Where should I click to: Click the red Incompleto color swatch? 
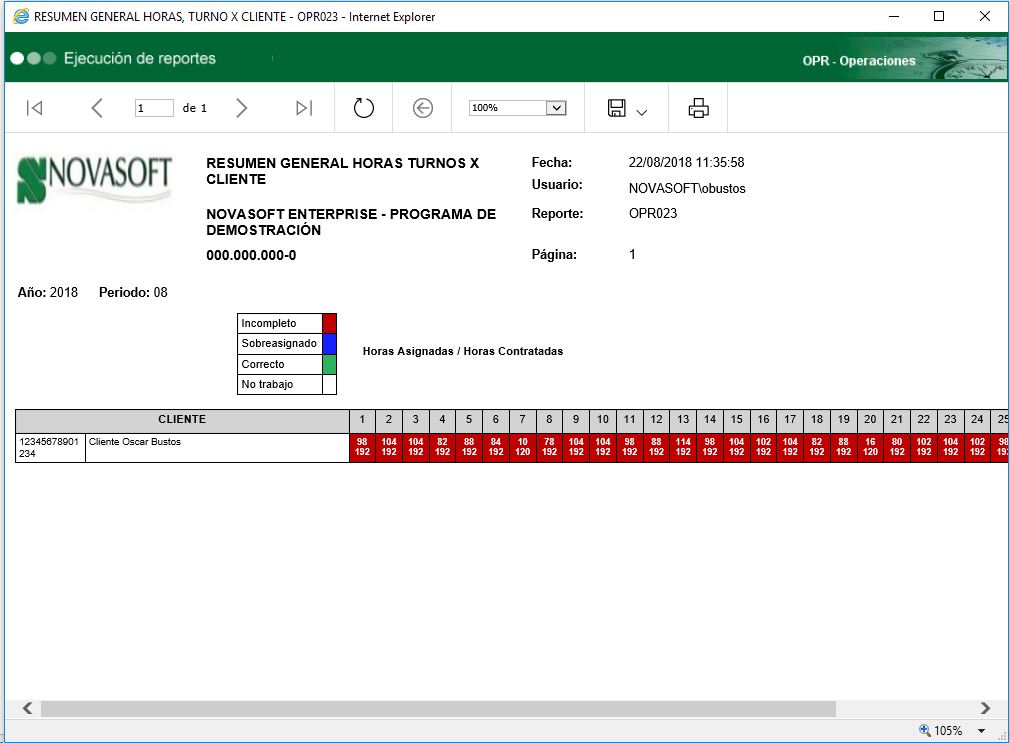tap(330, 324)
